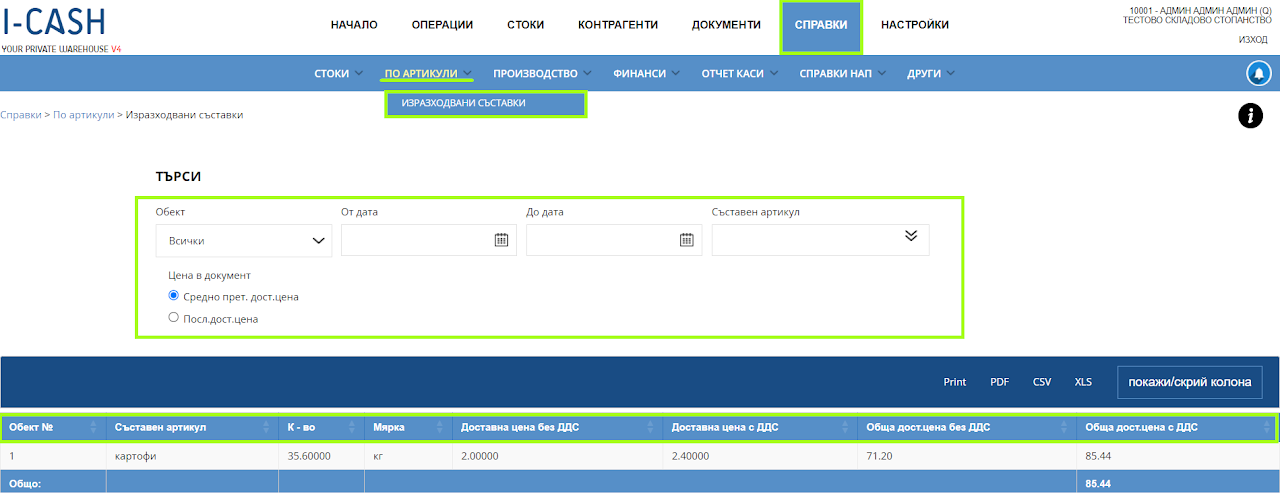Screen dimensions: 1280x493
Task: Select Посл.дост.цена radio option
Action: click(174, 318)
